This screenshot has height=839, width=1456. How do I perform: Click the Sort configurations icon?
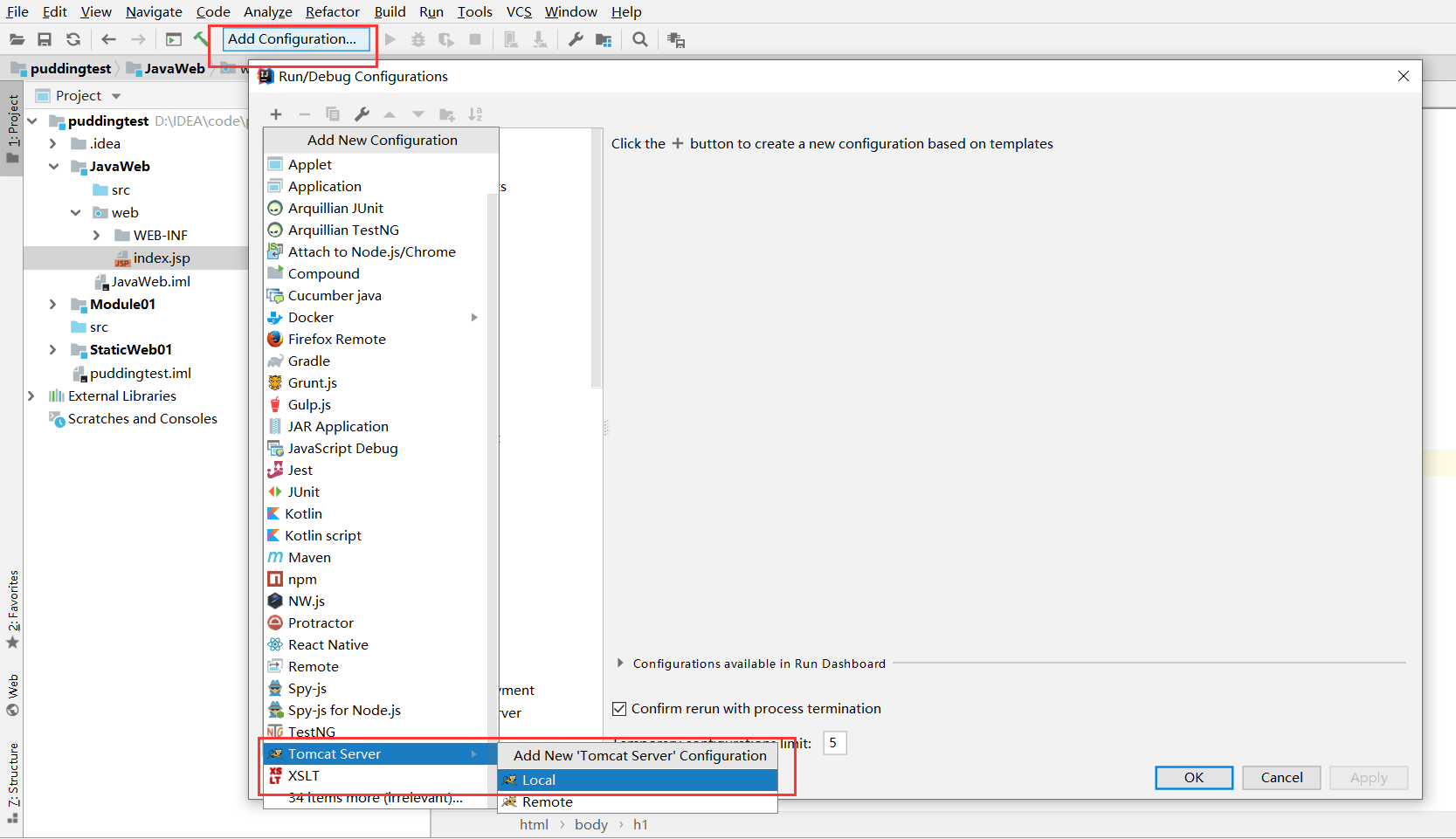click(x=475, y=114)
